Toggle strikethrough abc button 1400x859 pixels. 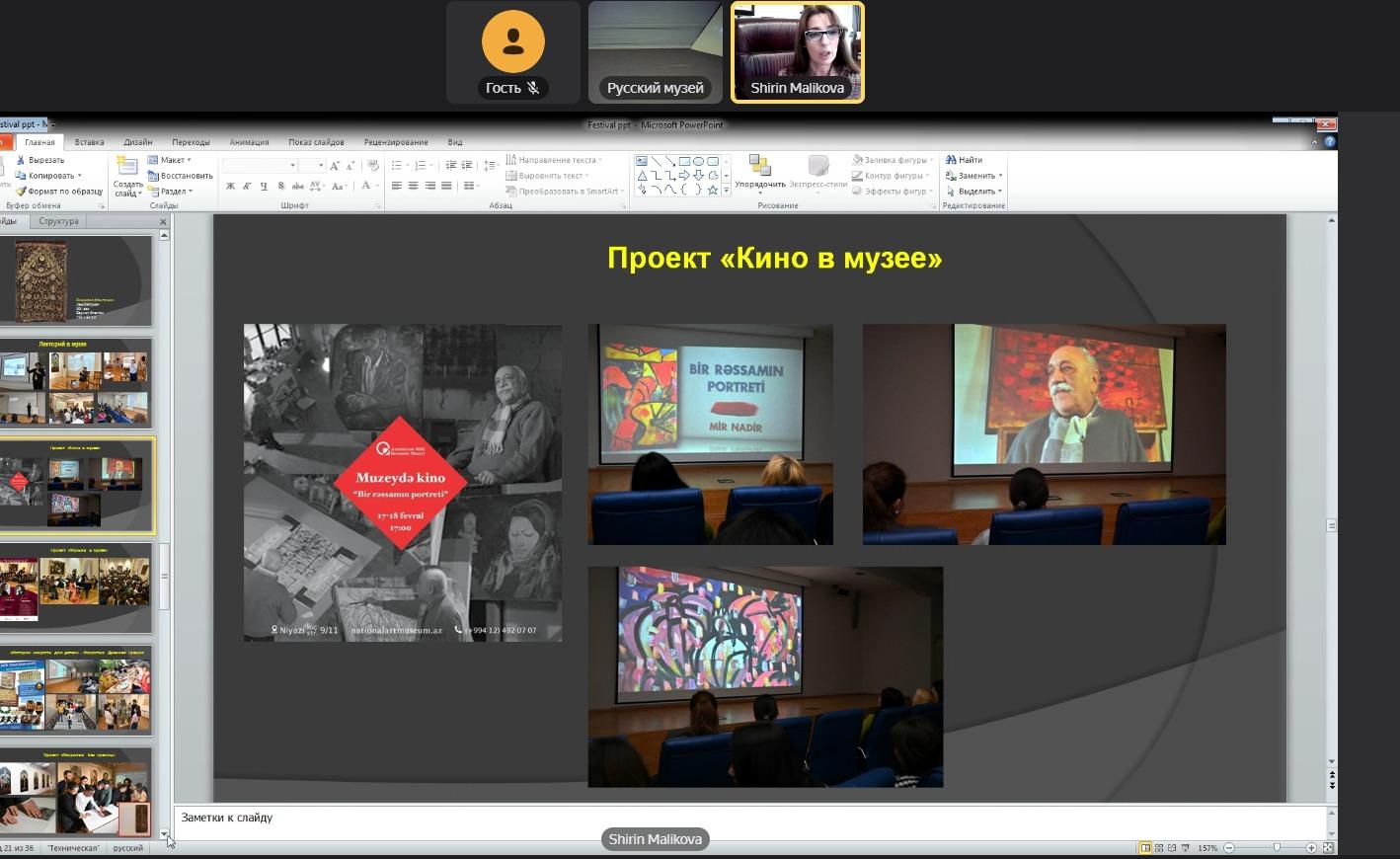pos(297,186)
